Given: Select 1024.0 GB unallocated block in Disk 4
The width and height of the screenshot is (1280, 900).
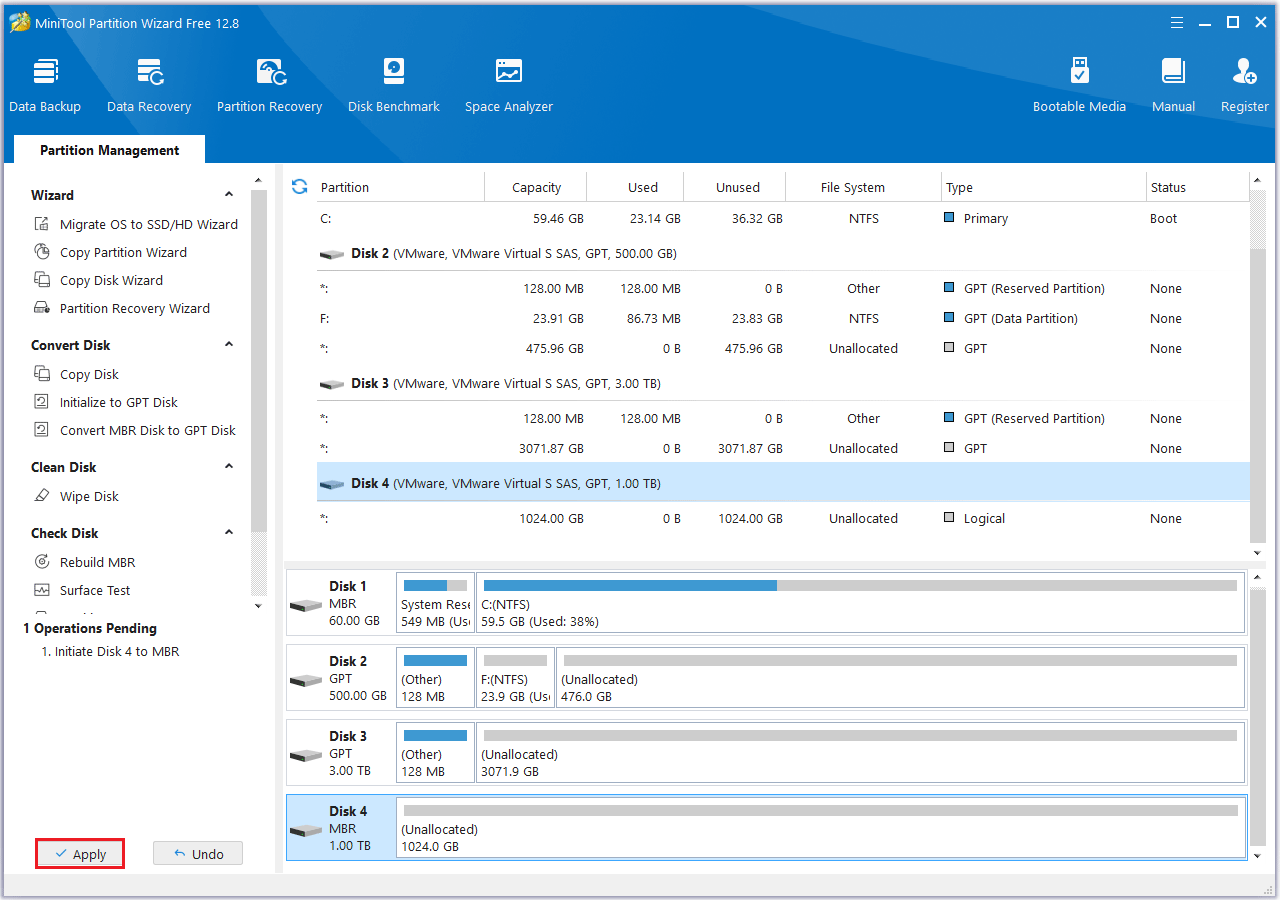Looking at the screenshot, I should tap(820, 828).
